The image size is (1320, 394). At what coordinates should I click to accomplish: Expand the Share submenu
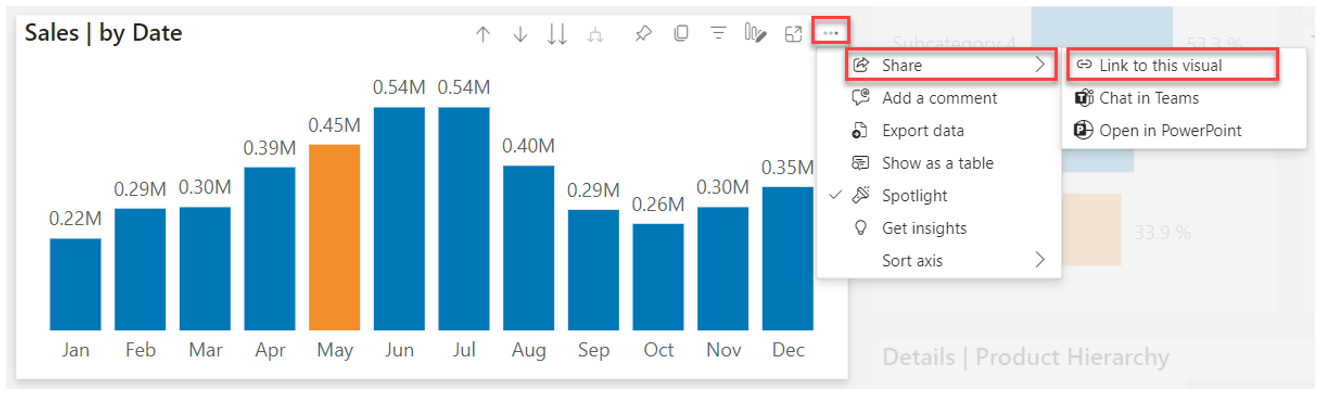point(951,66)
